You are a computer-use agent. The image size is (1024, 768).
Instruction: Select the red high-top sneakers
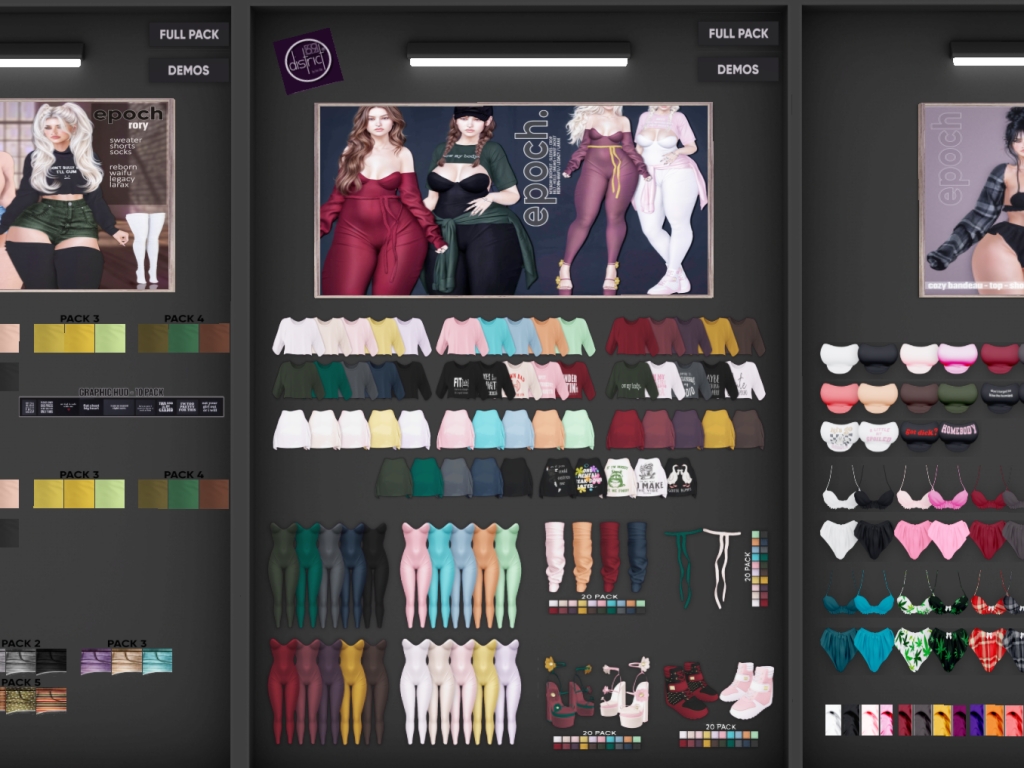pyautogui.click(x=684, y=691)
